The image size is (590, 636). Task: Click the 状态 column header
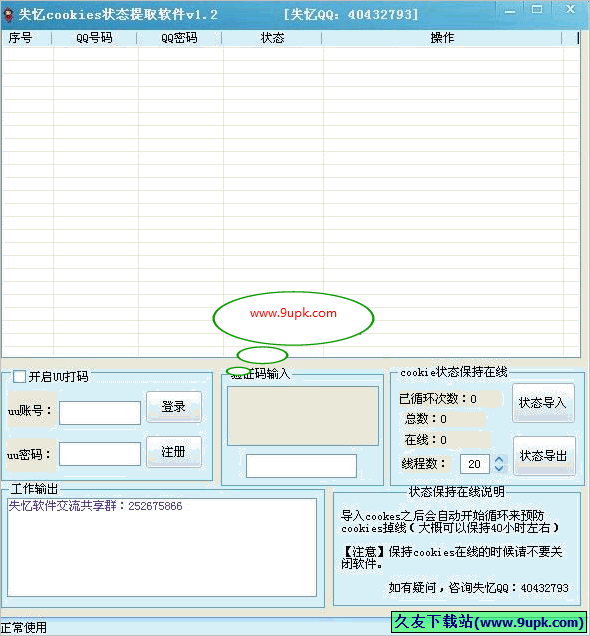272,38
